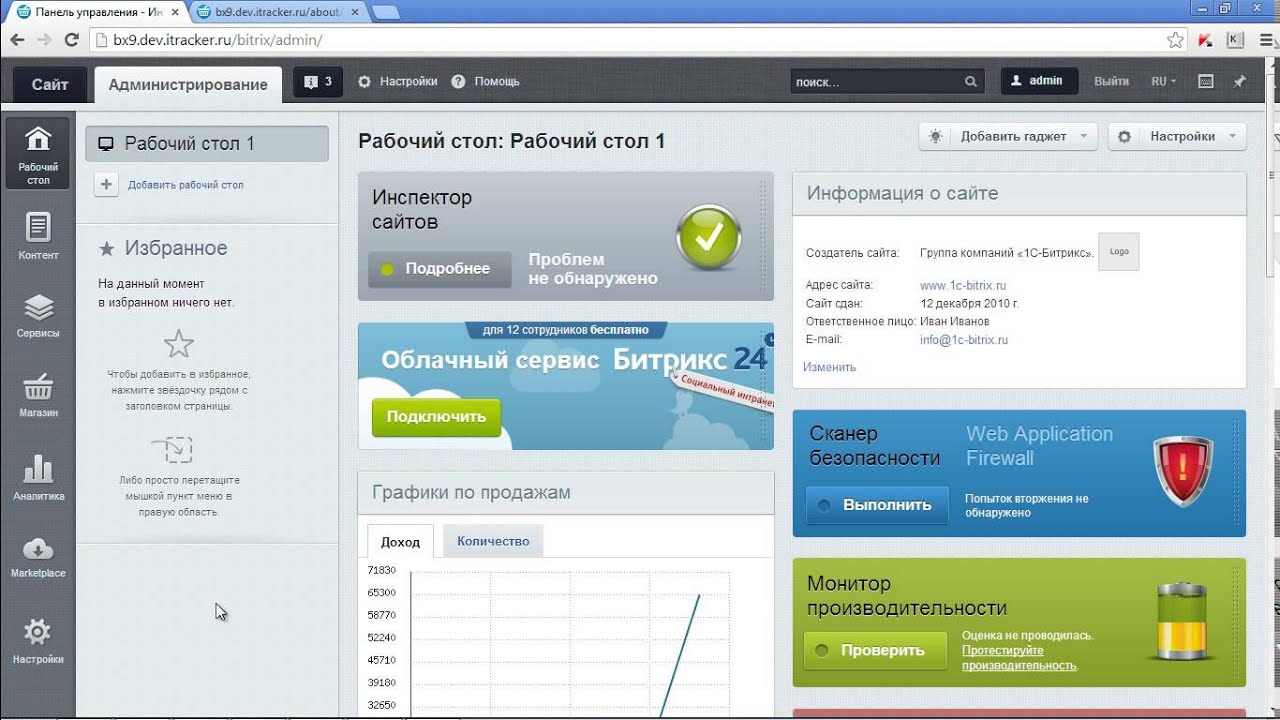The height and width of the screenshot is (720, 1280).
Task: Open Настройки in the top admin bar
Action: pyautogui.click(x=398, y=82)
